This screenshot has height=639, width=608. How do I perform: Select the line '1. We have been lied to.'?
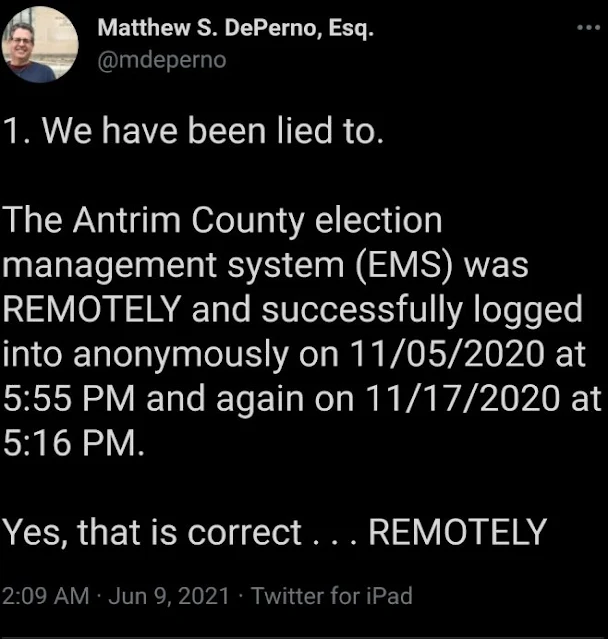[194, 131]
